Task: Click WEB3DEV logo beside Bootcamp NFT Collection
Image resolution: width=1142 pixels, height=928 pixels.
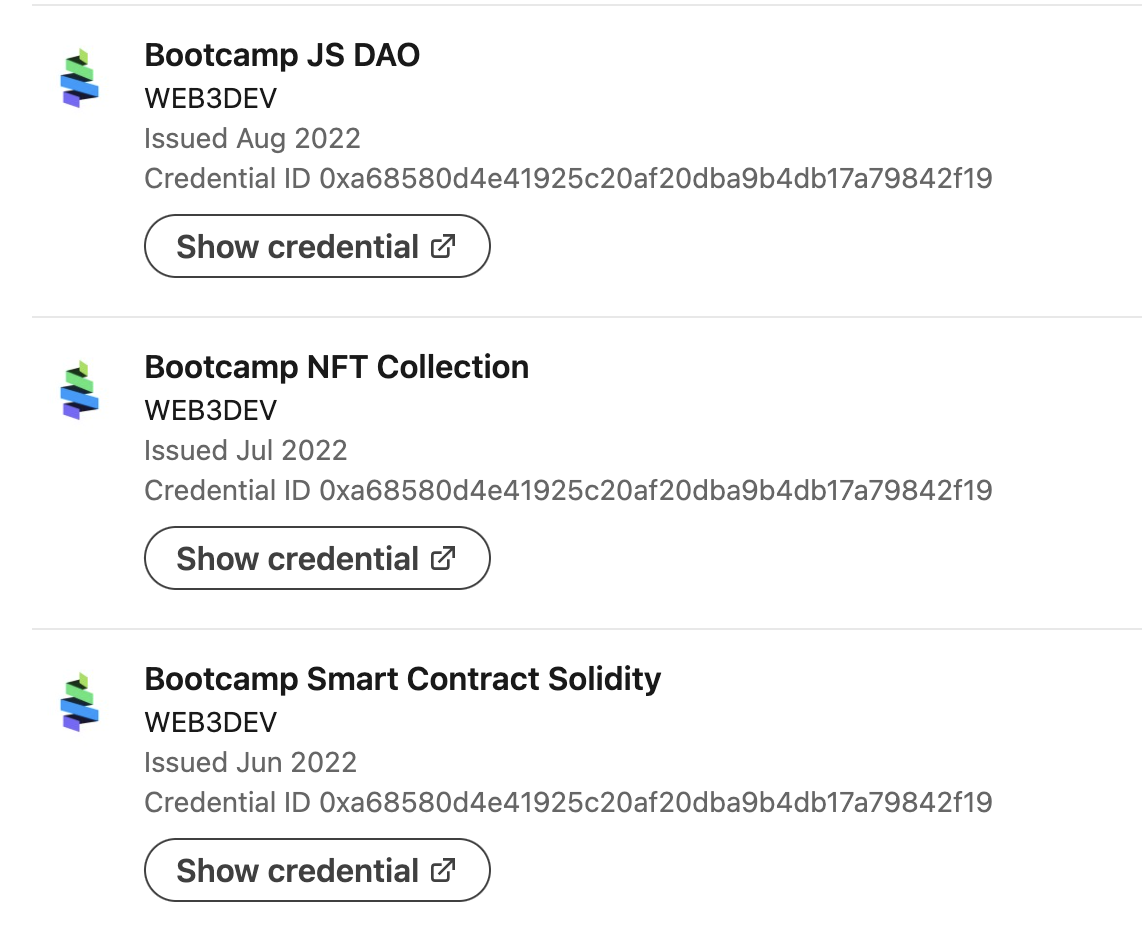Action: click(x=80, y=390)
